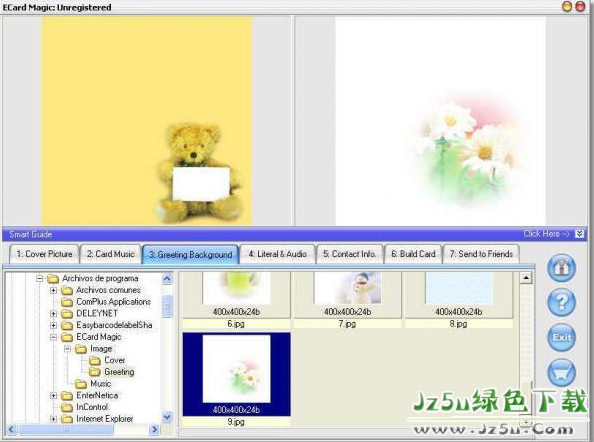
Task: Select the 3: Greeting Background tab
Action: tap(191, 255)
